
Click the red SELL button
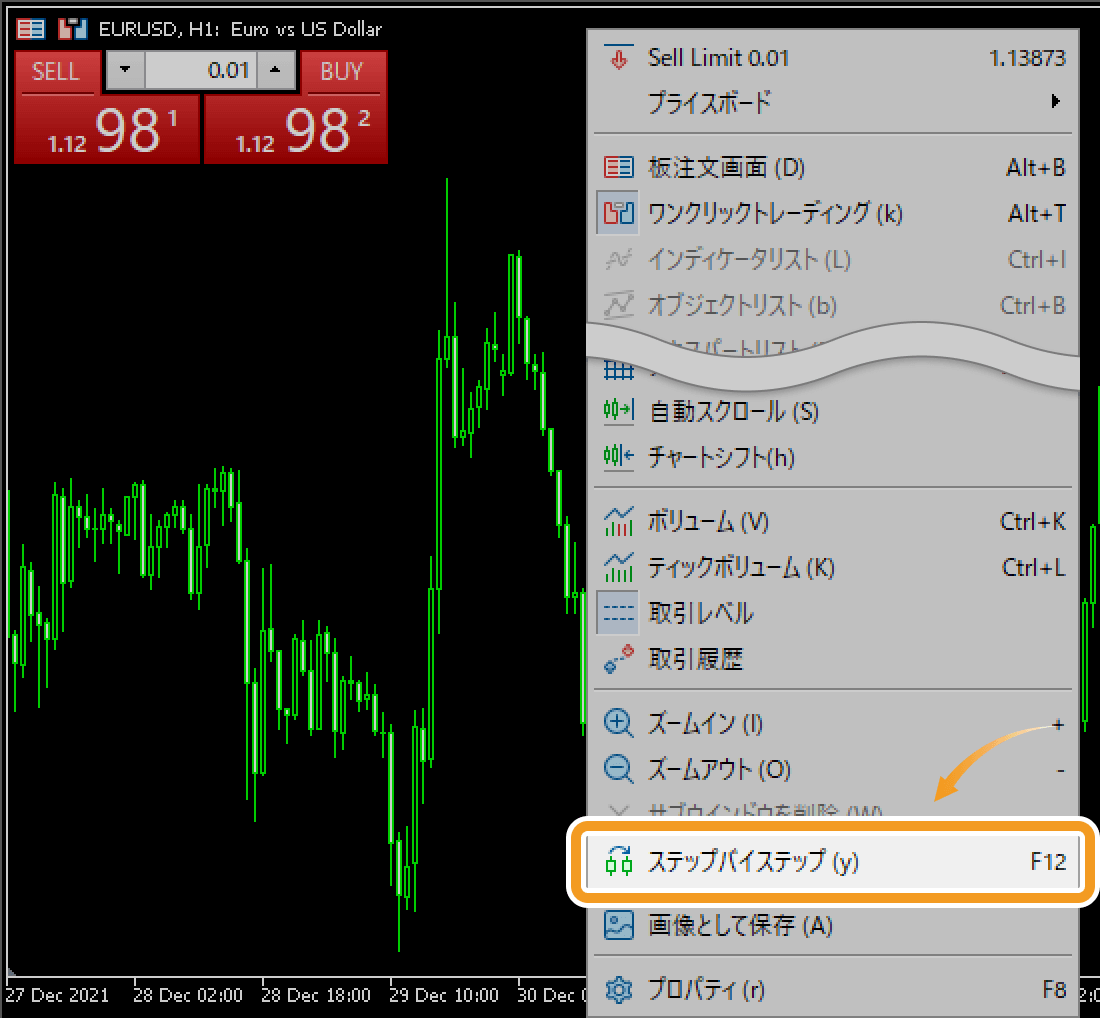pos(55,72)
